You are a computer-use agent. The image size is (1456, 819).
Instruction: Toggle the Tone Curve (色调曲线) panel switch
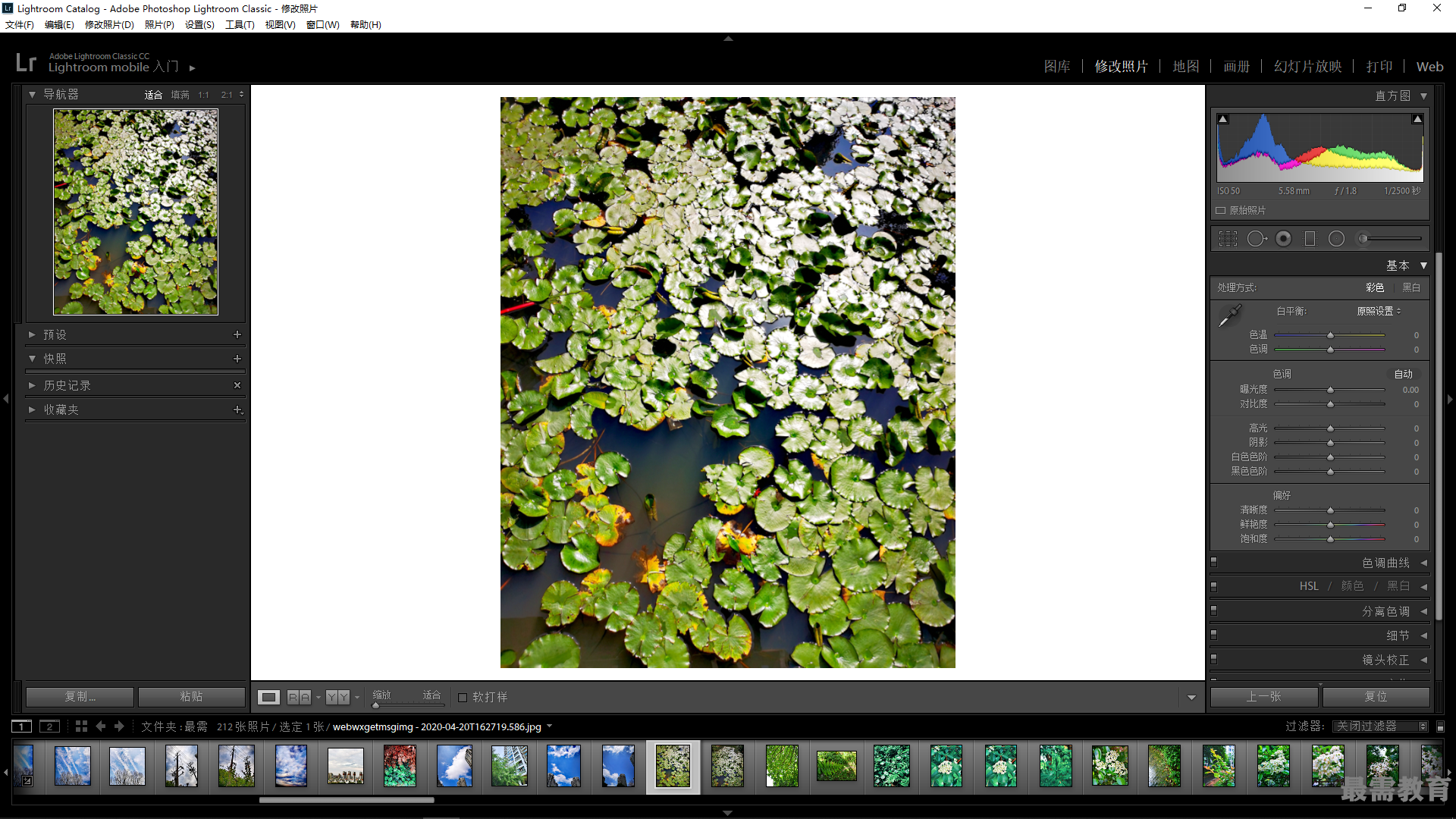click(x=1213, y=562)
